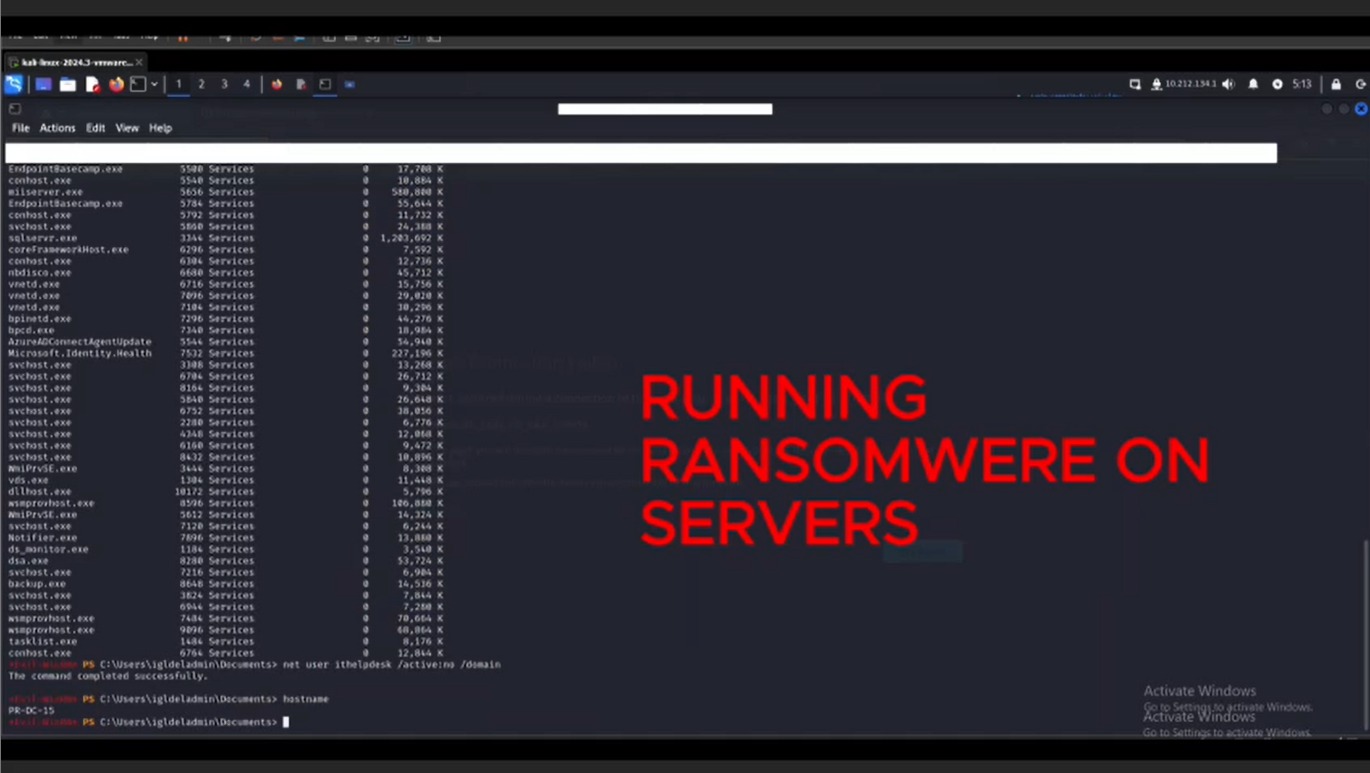Click the vds.exe process row

225,480
